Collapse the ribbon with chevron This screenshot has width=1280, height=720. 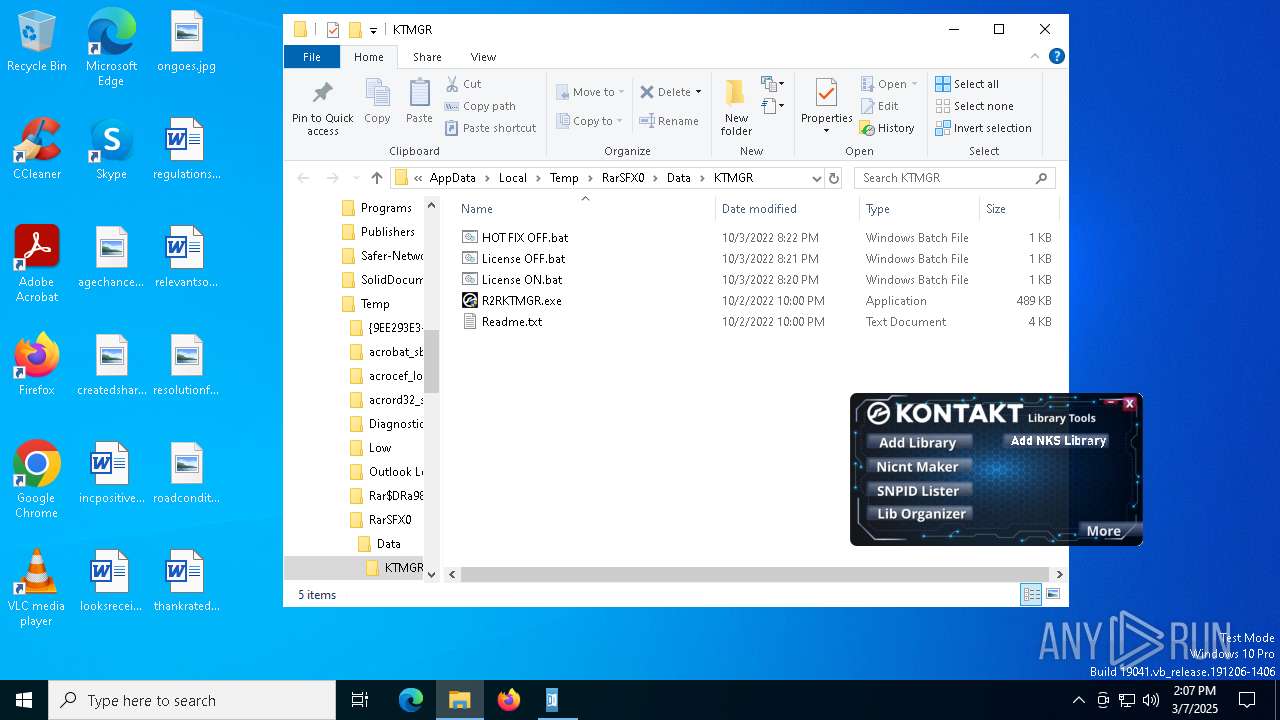tap(1035, 57)
